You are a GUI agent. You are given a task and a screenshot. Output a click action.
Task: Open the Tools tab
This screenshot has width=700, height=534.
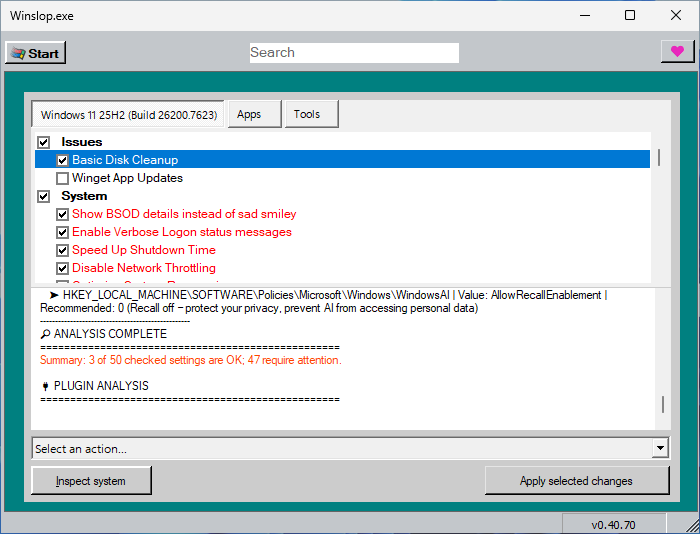tap(307, 114)
